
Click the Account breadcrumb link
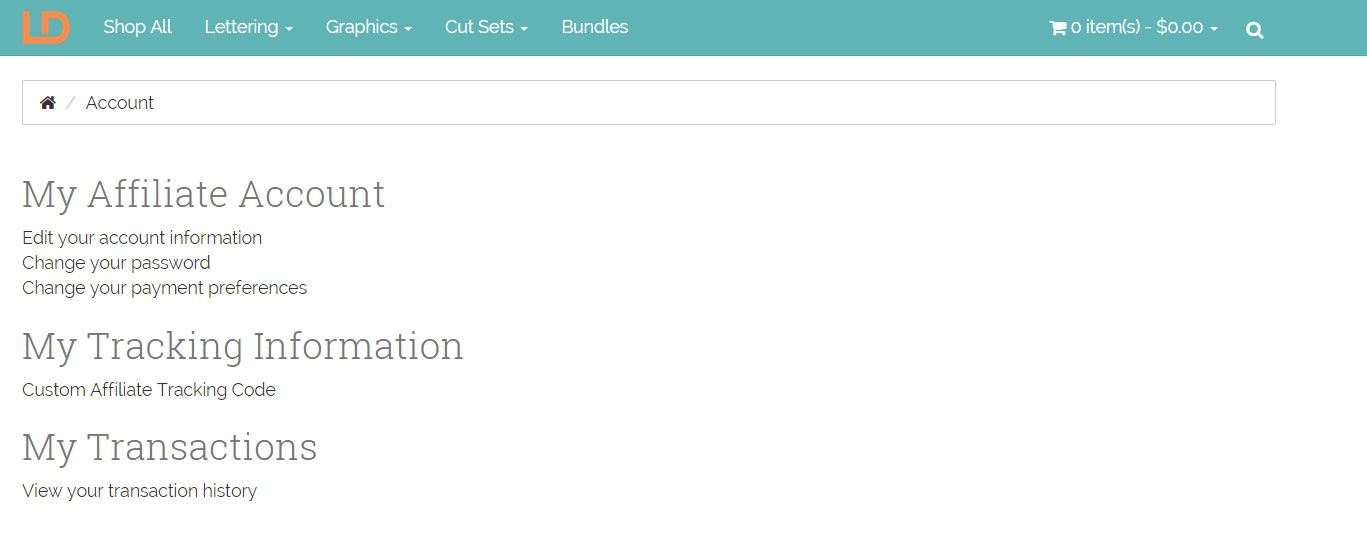[120, 103]
